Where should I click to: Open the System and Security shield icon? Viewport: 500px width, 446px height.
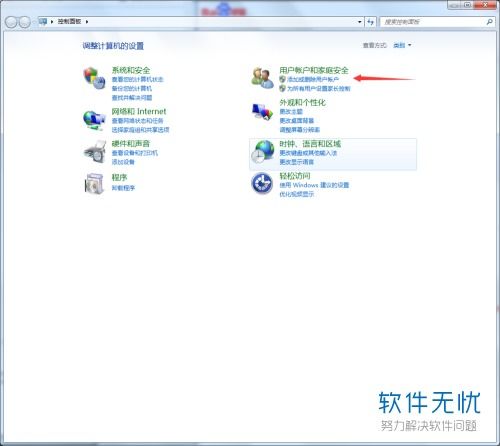click(94, 78)
